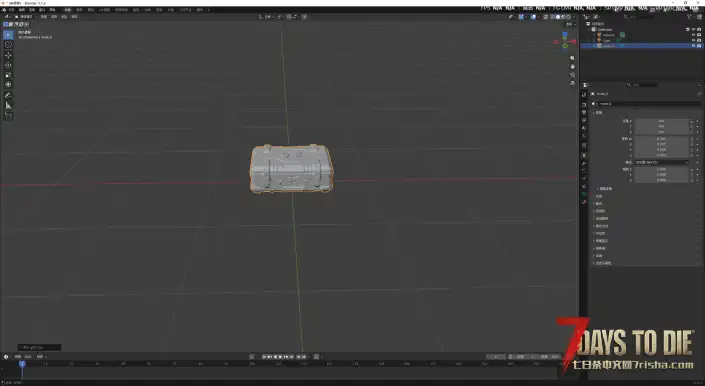Select the Rotate tool

pyautogui.click(x=8, y=65)
